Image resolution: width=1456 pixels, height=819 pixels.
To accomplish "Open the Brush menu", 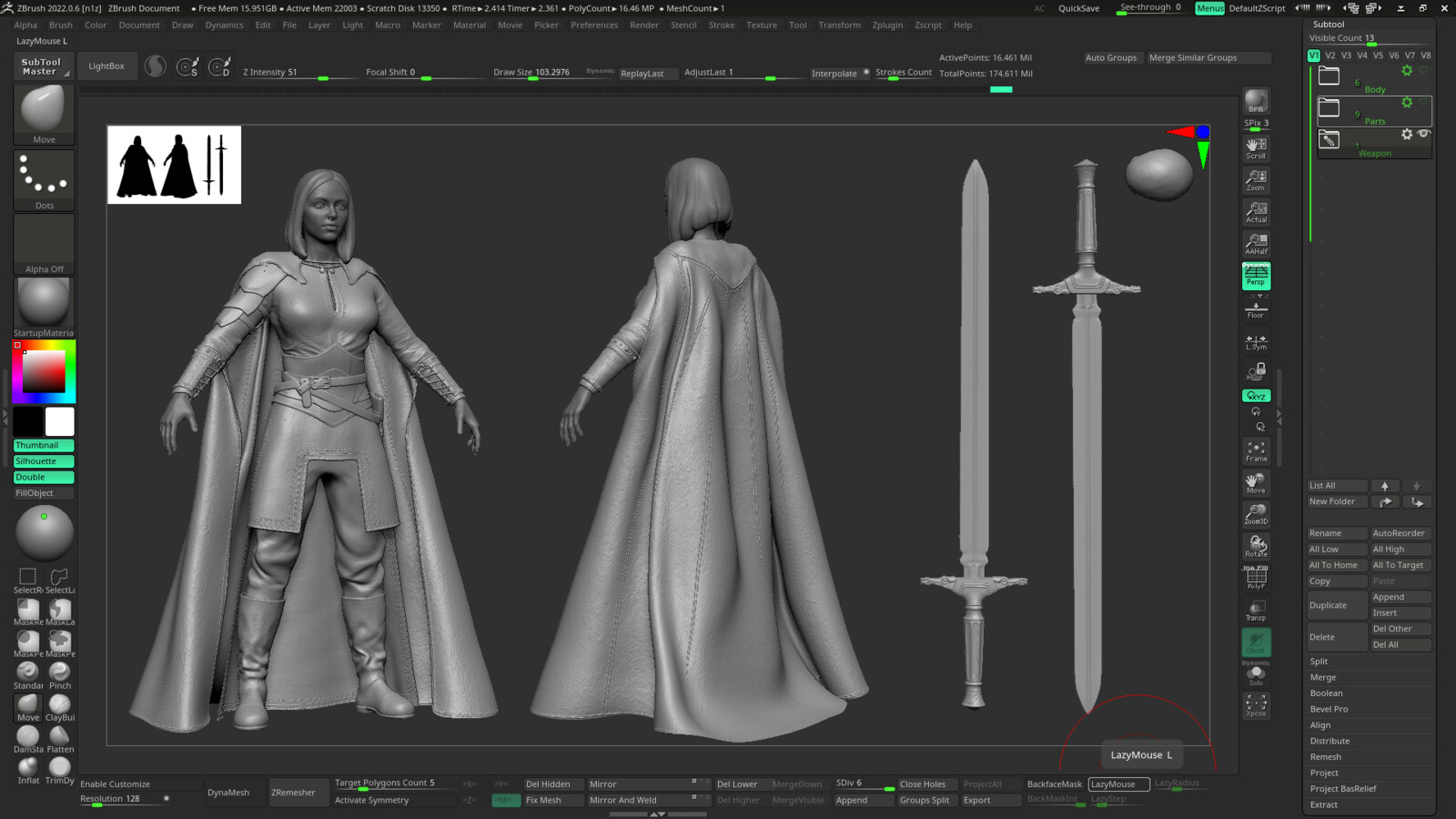I will [x=61, y=25].
